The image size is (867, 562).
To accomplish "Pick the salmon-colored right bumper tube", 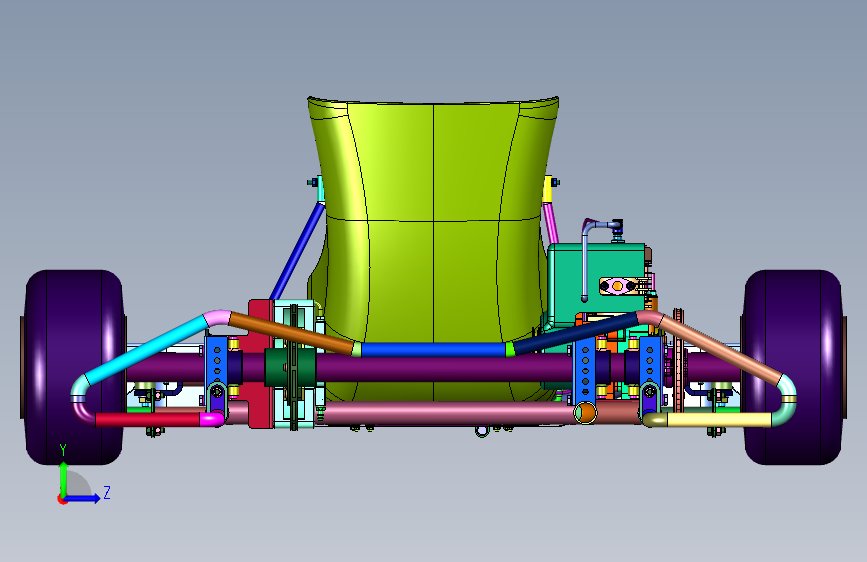I will [x=720, y=350].
